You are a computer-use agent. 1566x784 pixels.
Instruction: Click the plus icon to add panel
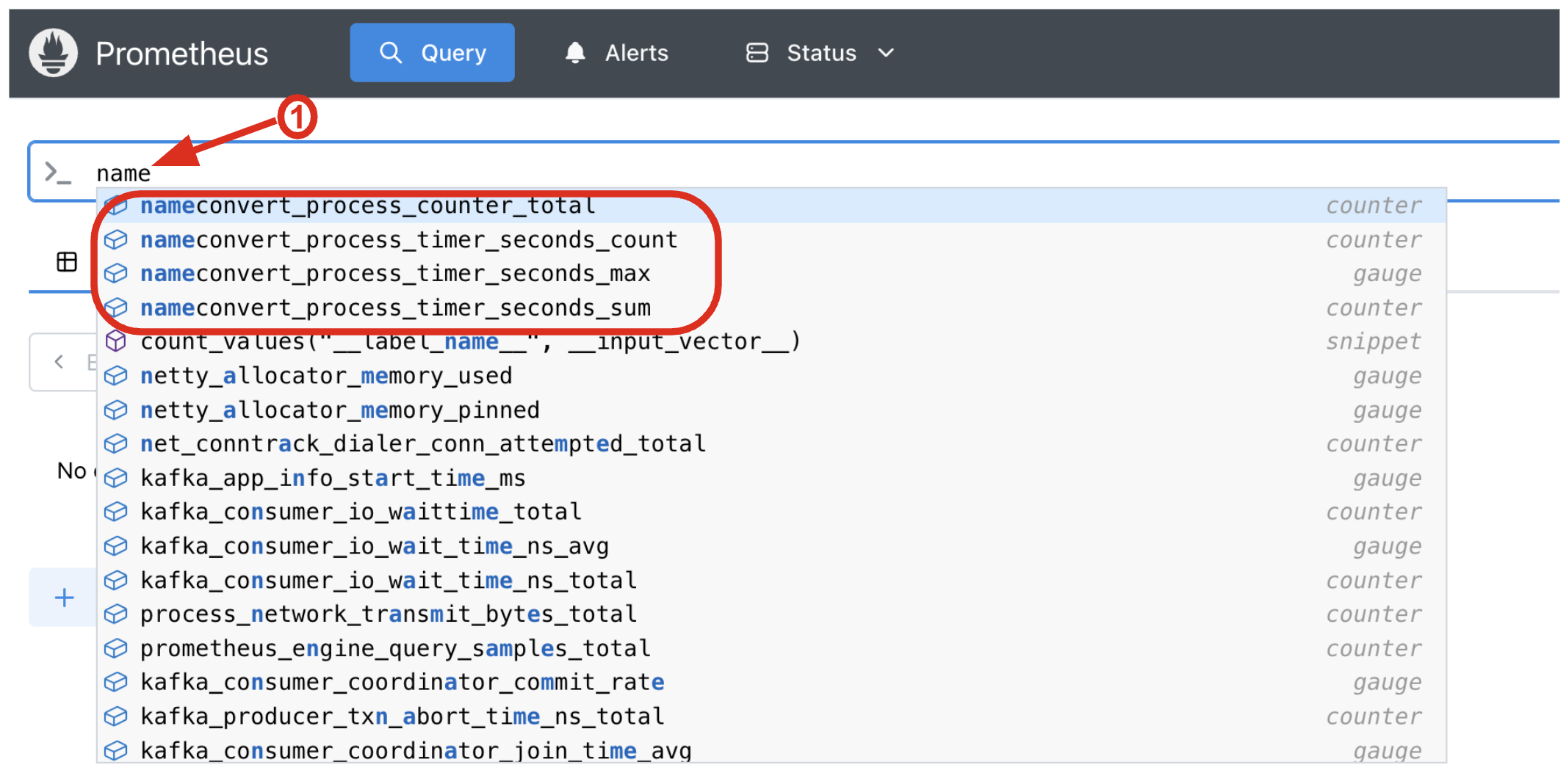pyautogui.click(x=65, y=598)
